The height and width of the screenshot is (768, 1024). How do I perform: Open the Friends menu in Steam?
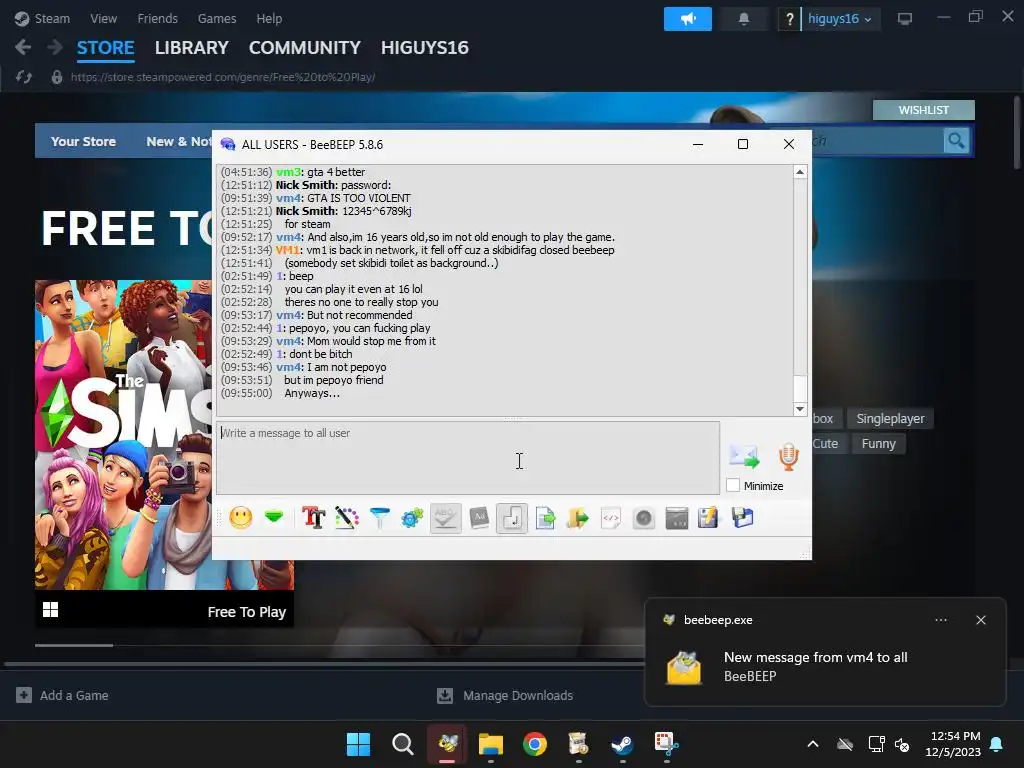[157, 18]
